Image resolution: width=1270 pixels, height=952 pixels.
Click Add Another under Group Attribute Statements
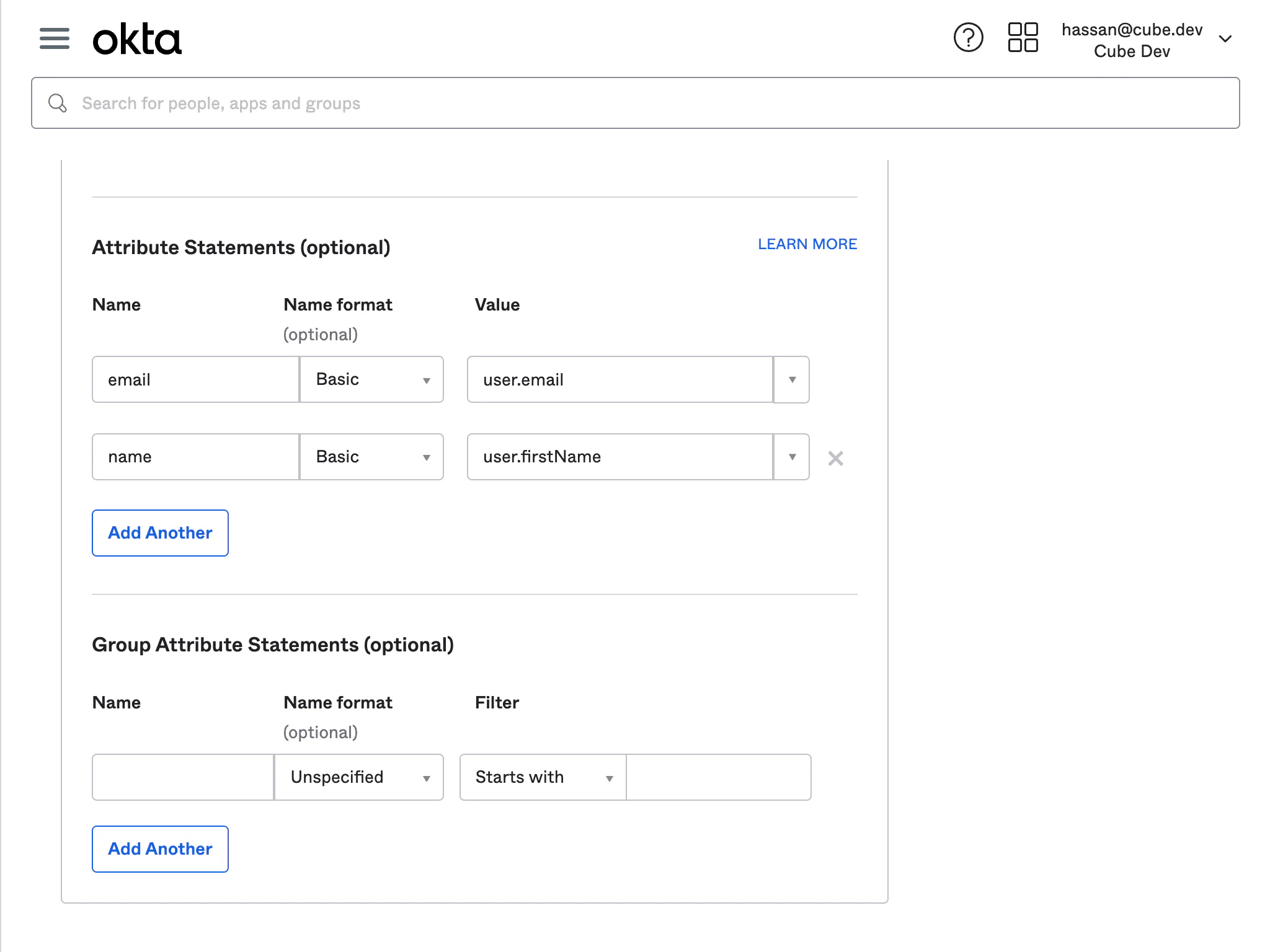coord(160,849)
